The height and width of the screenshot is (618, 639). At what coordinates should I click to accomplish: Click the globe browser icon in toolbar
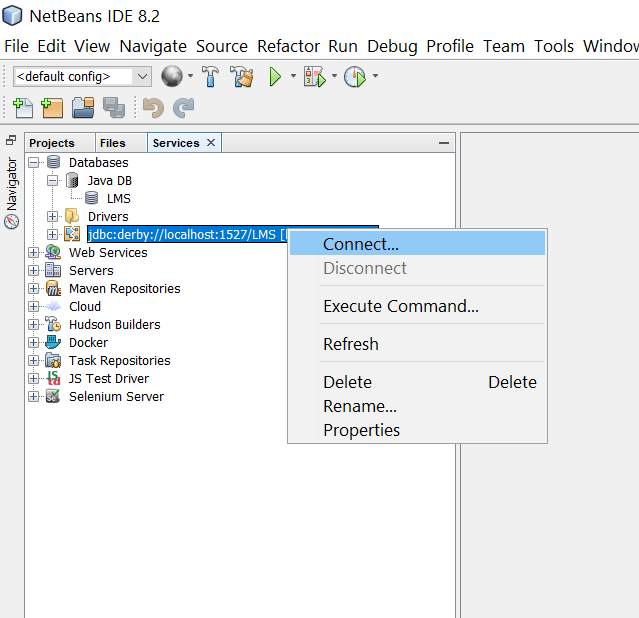[x=172, y=76]
